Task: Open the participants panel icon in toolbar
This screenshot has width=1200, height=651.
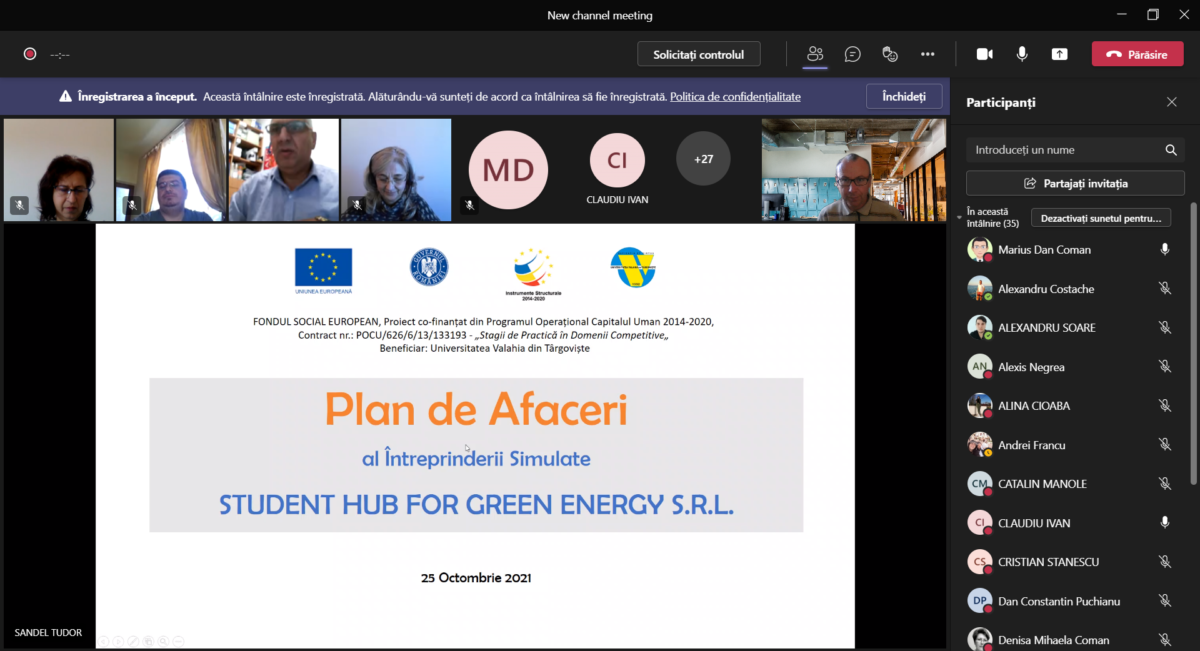Action: coord(815,54)
